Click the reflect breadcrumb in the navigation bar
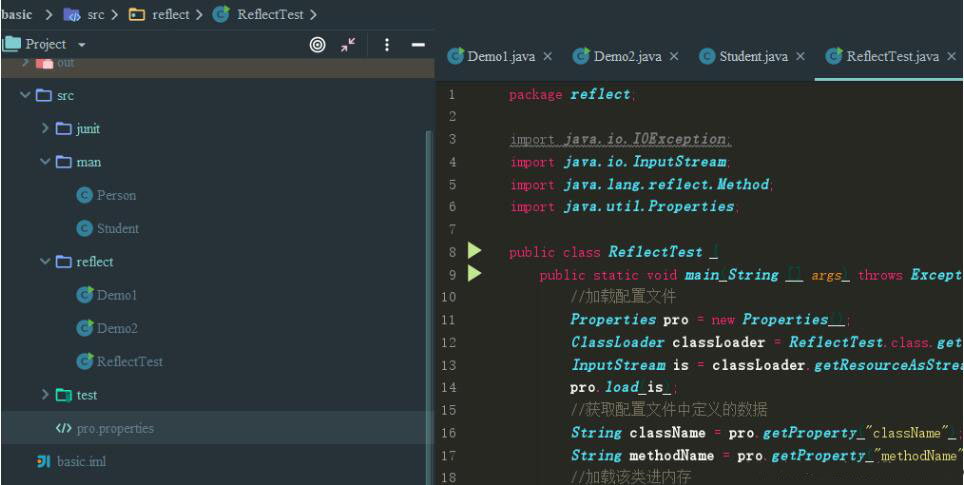The image size is (964, 485). pos(167,14)
